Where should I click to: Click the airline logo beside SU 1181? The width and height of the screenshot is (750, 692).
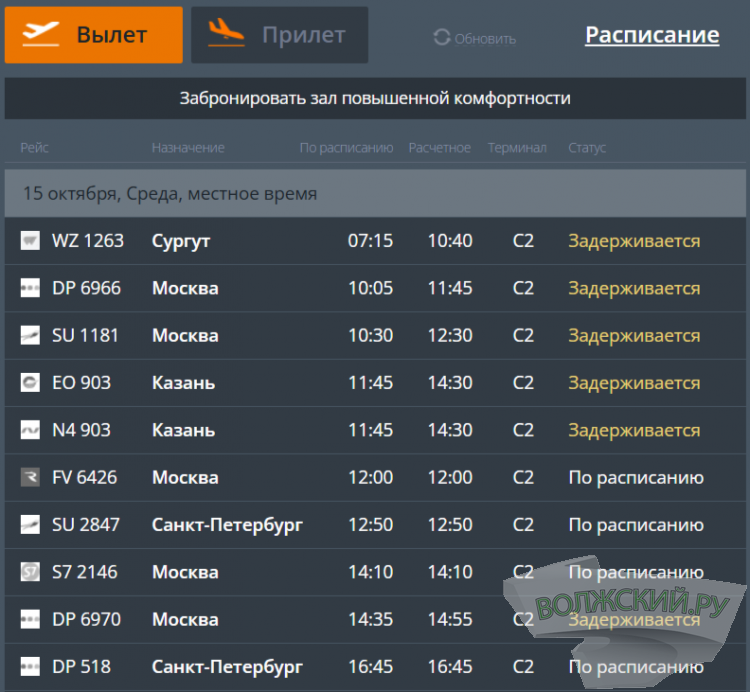[x=30, y=336]
